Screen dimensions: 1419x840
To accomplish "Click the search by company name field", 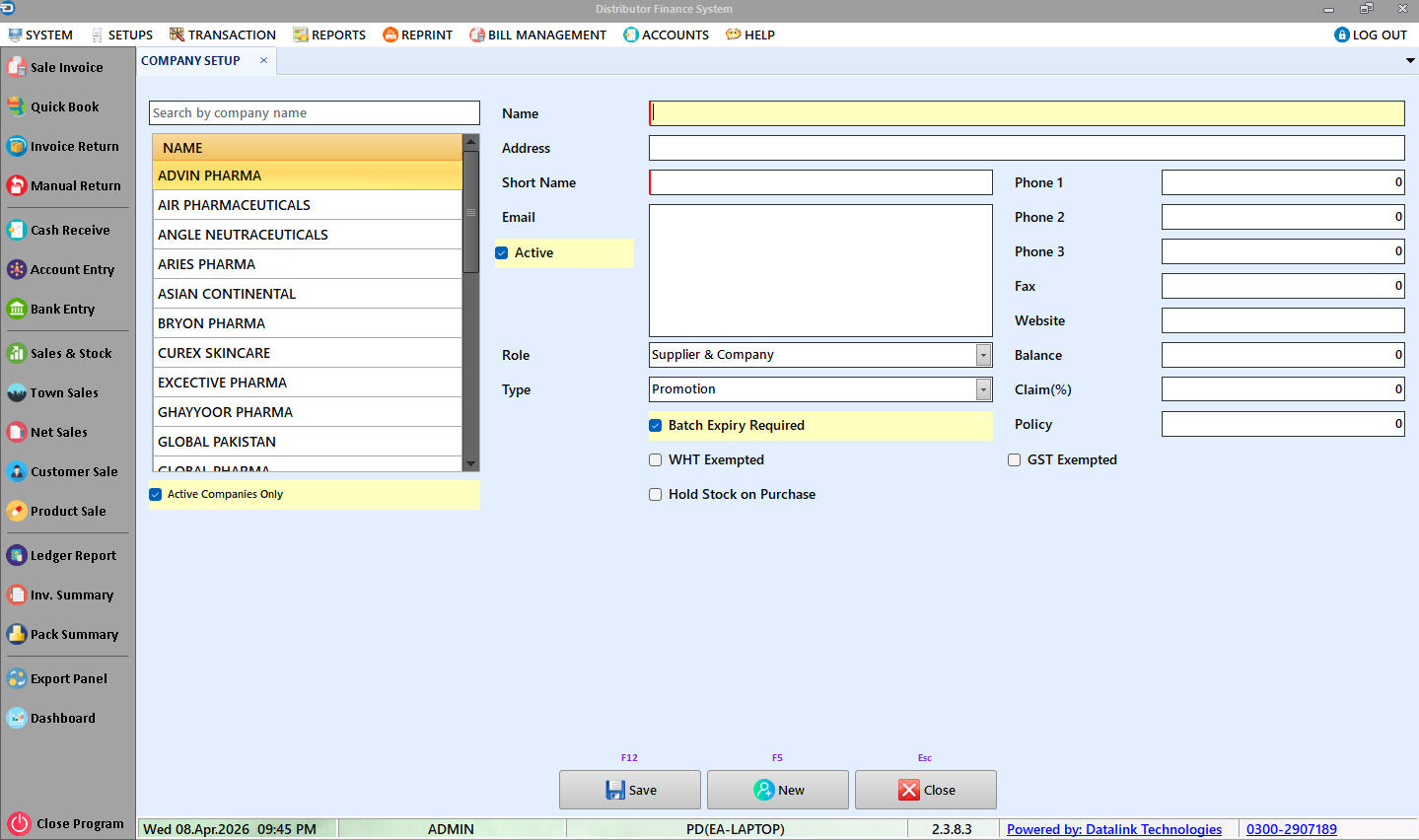I will point(315,112).
